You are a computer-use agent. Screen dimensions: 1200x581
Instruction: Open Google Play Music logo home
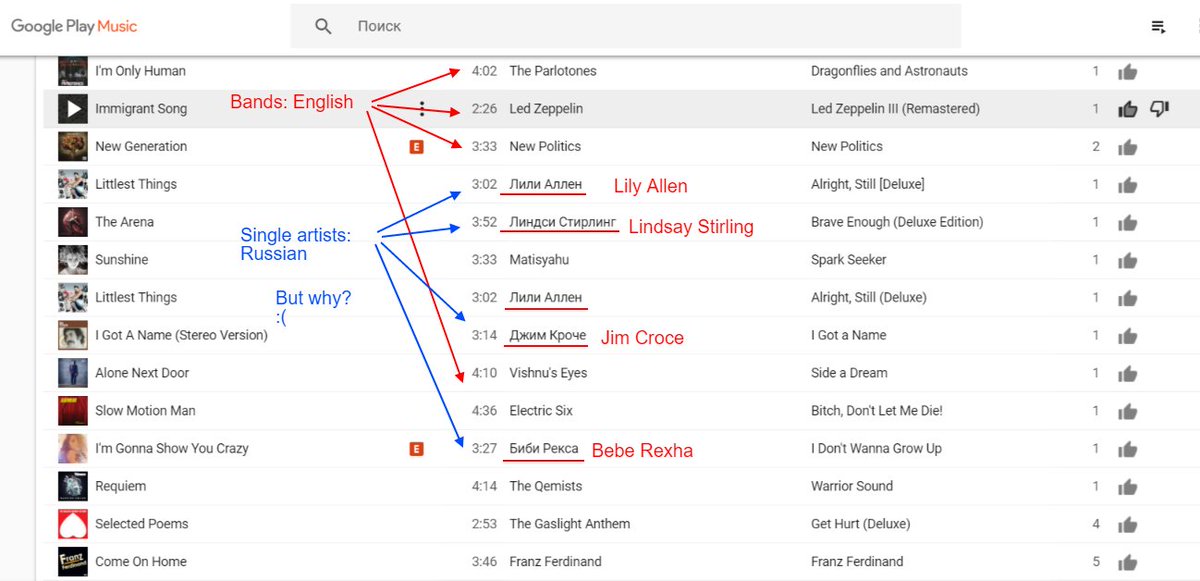[x=74, y=27]
